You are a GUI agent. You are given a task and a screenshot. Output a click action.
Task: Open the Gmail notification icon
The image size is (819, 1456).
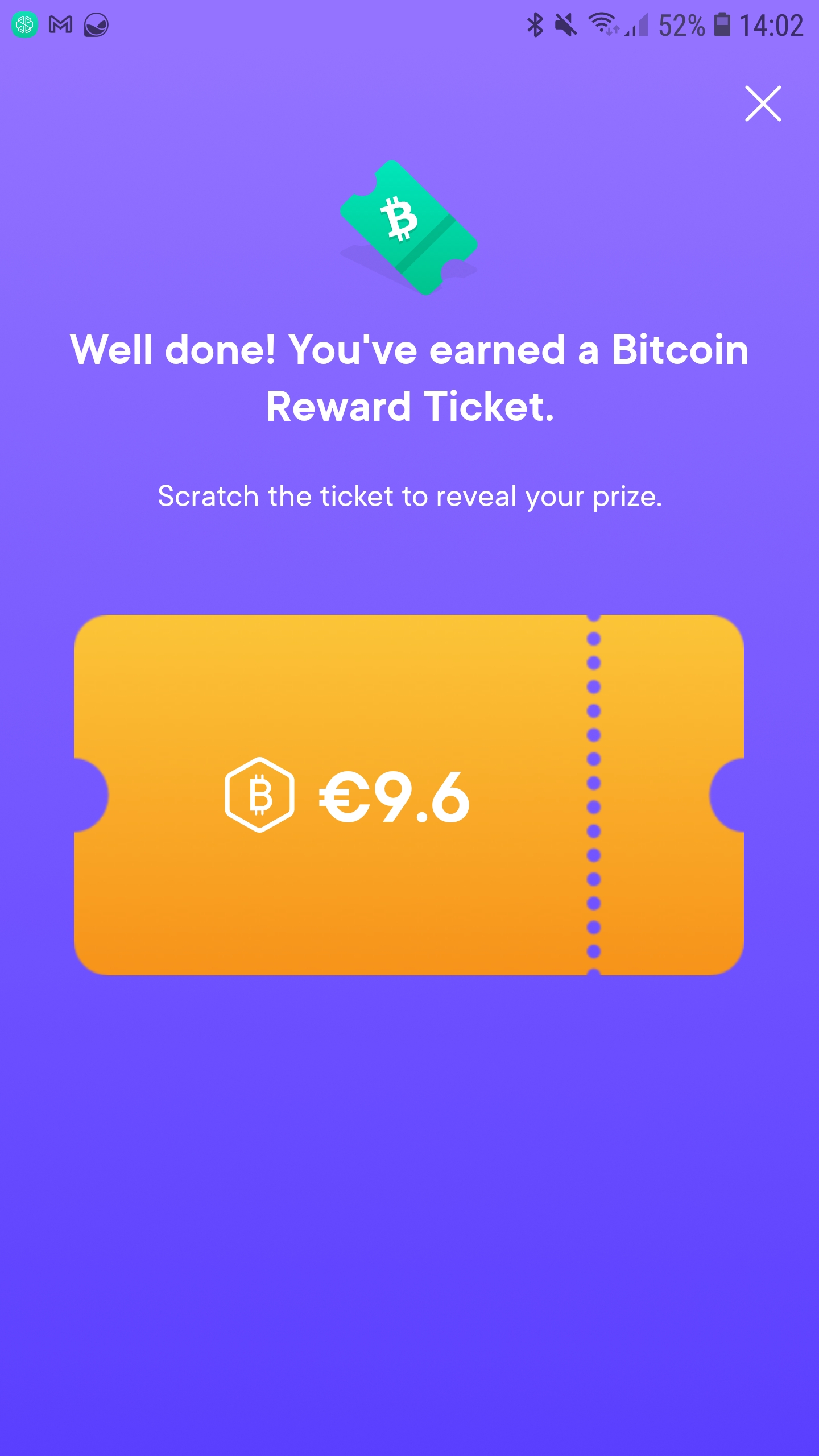point(60,25)
